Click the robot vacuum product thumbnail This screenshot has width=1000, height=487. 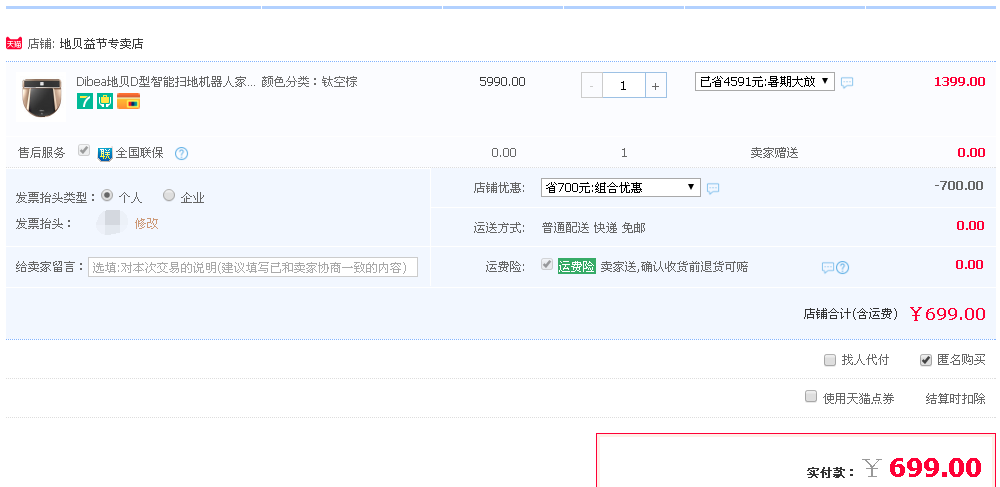(42, 97)
